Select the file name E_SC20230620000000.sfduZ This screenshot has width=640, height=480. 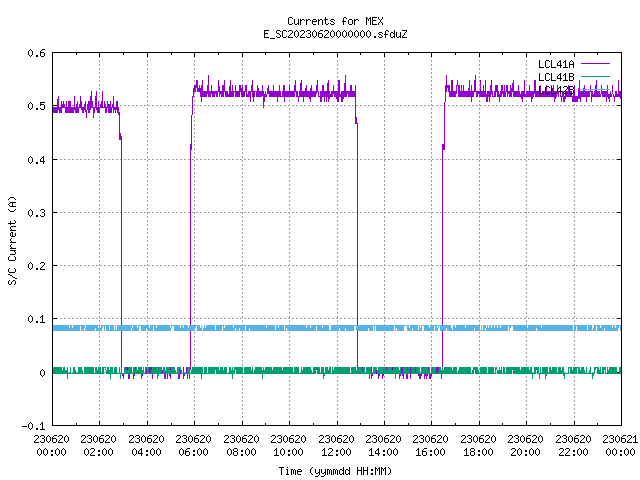(x=335, y=34)
